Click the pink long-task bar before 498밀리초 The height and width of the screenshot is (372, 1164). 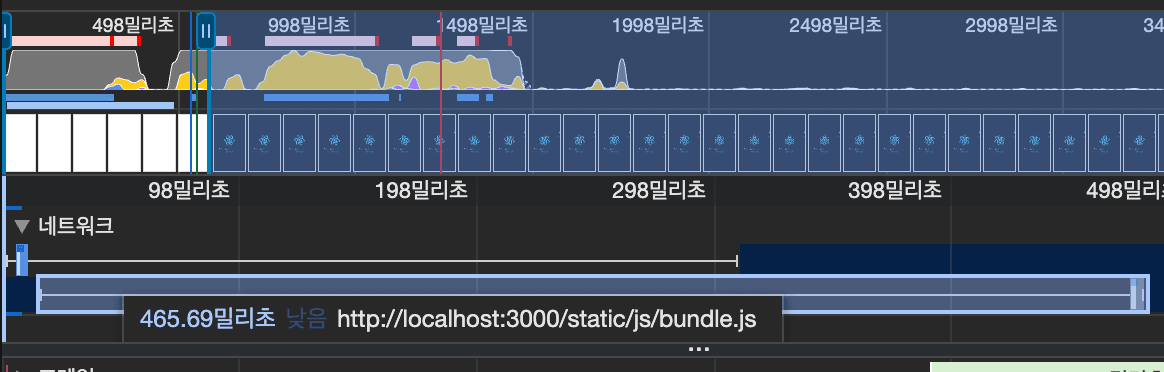pos(62,41)
